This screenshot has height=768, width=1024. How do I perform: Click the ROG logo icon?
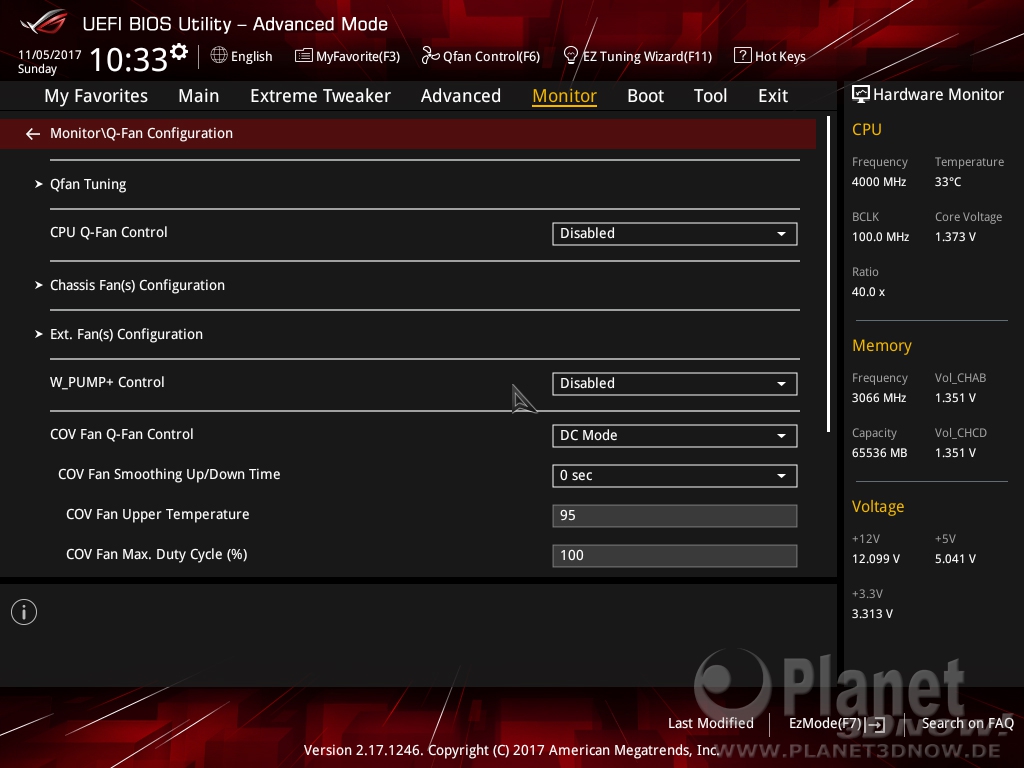tap(43, 22)
